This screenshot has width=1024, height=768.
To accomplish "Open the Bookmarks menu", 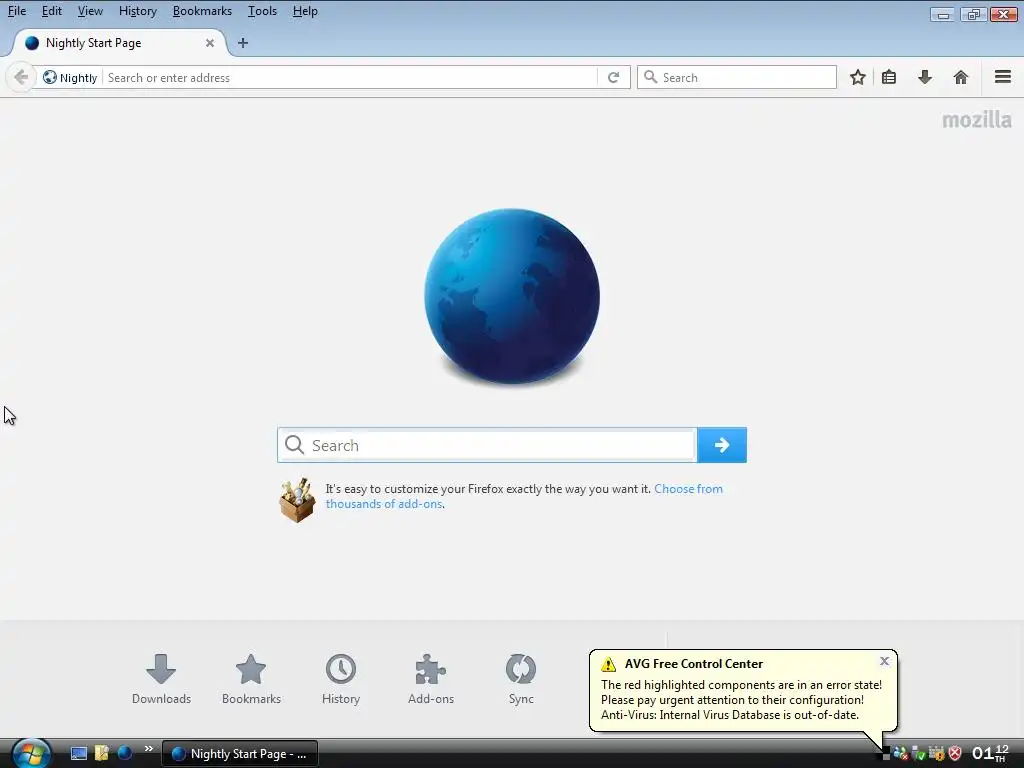I will (x=202, y=11).
